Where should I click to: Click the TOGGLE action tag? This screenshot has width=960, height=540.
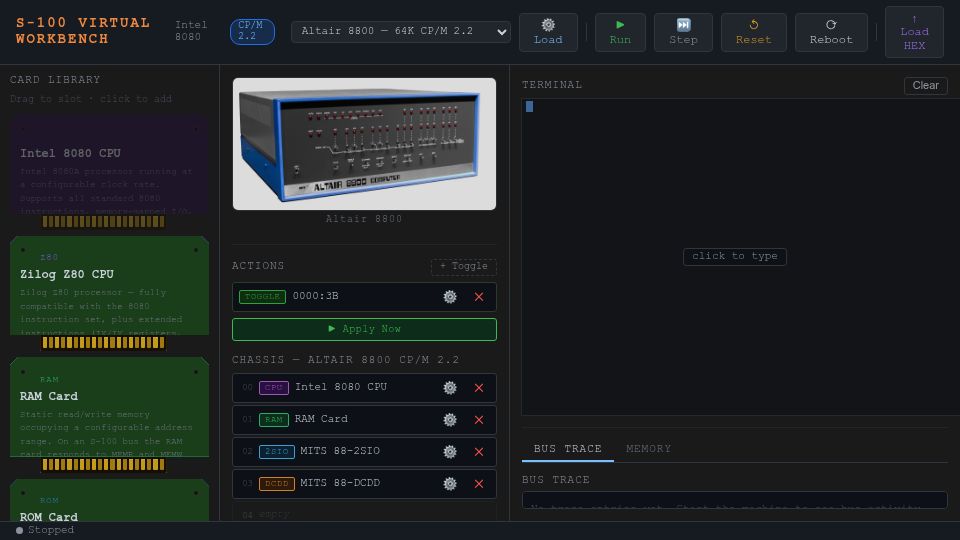click(x=262, y=297)
